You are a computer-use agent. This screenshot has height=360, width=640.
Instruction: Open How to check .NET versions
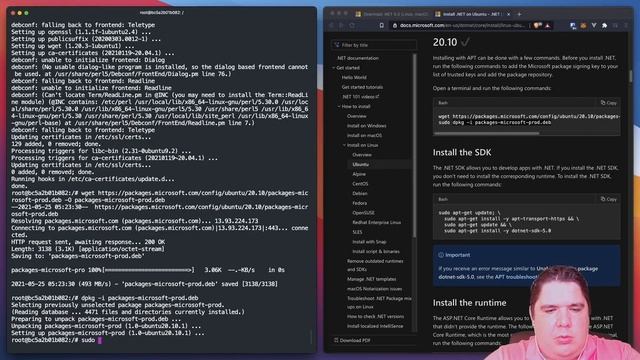(x=375, y=316)
